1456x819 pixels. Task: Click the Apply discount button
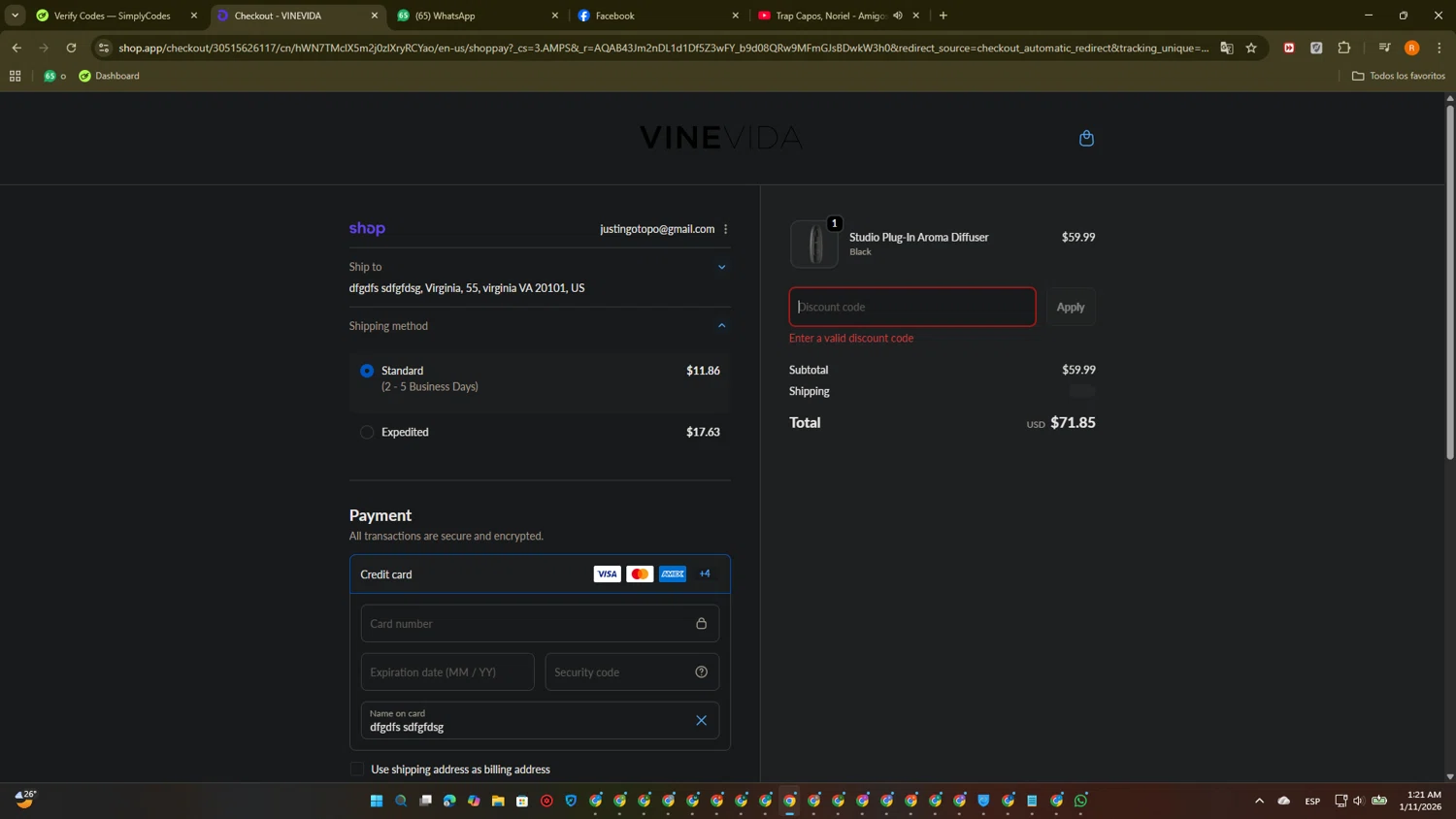tap(1071, 307)
